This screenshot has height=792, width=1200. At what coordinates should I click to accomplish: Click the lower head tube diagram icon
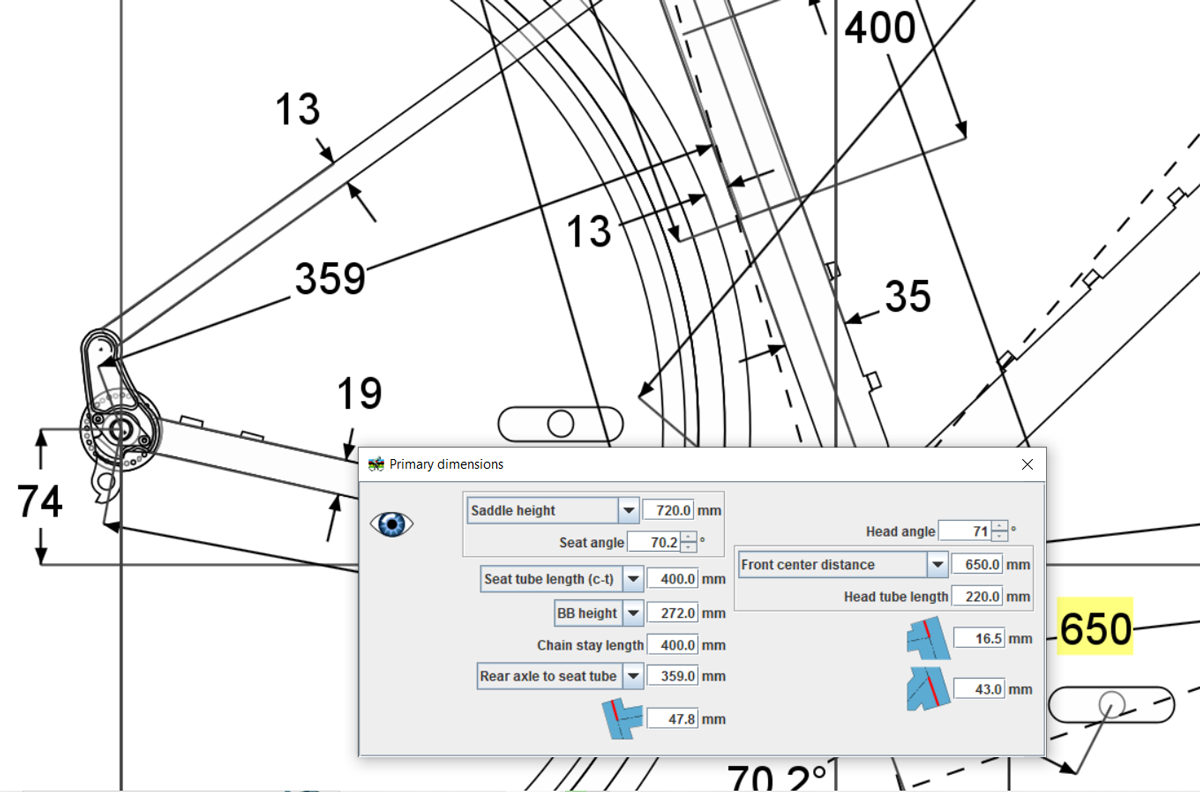pos(926,689)
